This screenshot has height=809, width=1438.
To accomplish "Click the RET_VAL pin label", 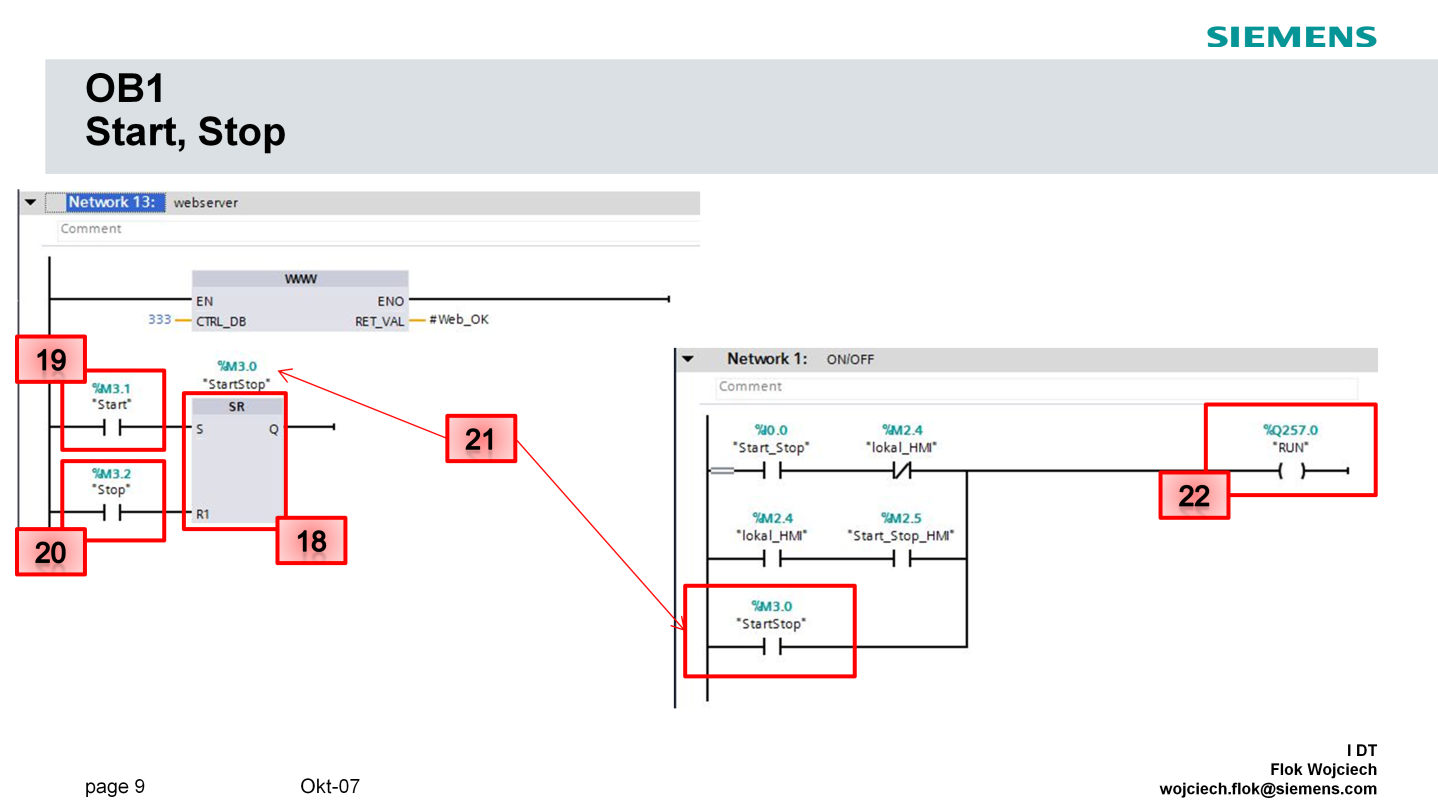I will coord(379,321).
